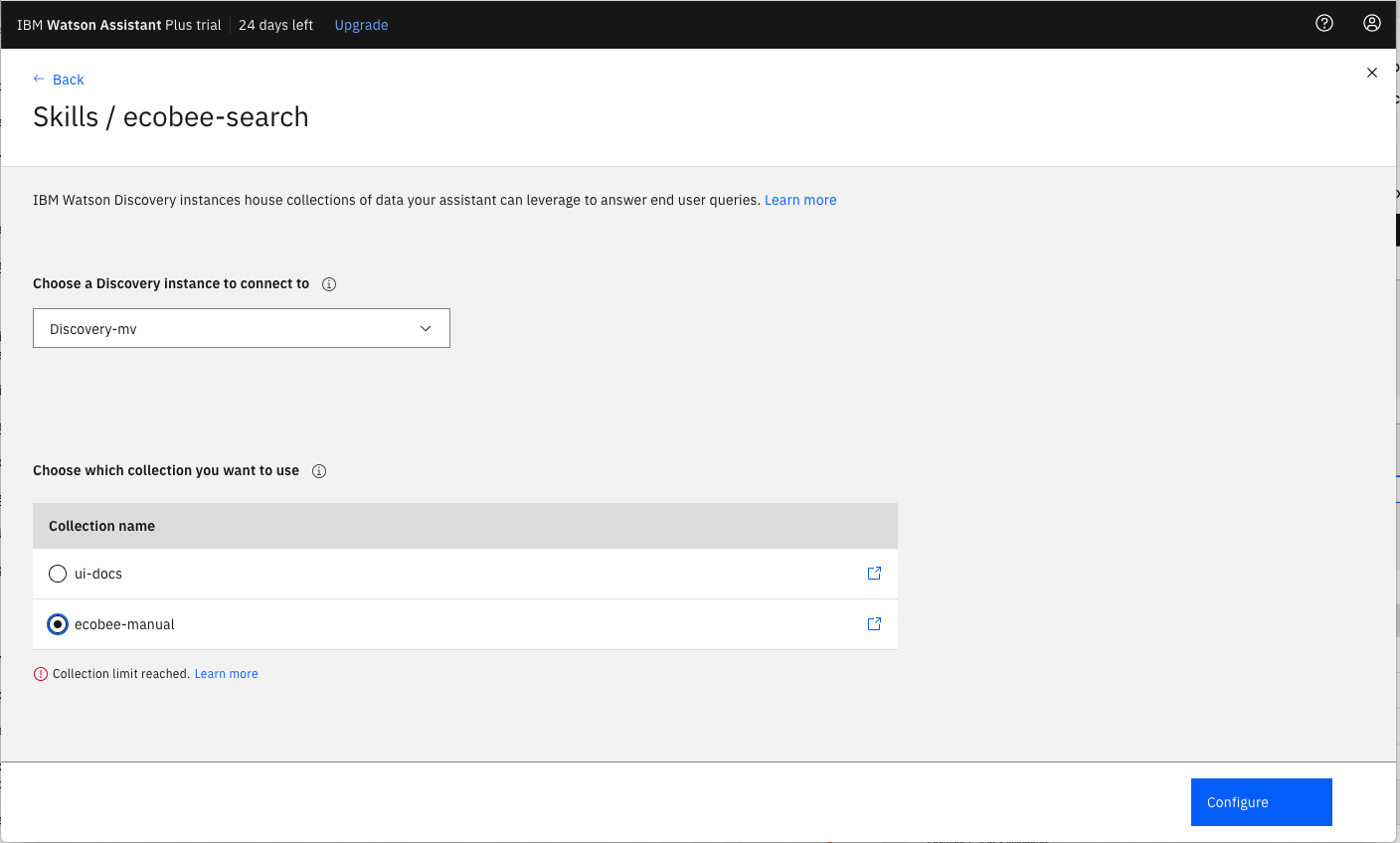Click the ui-docs collection name
This screenshot has height=843, width=1400.
98,574
